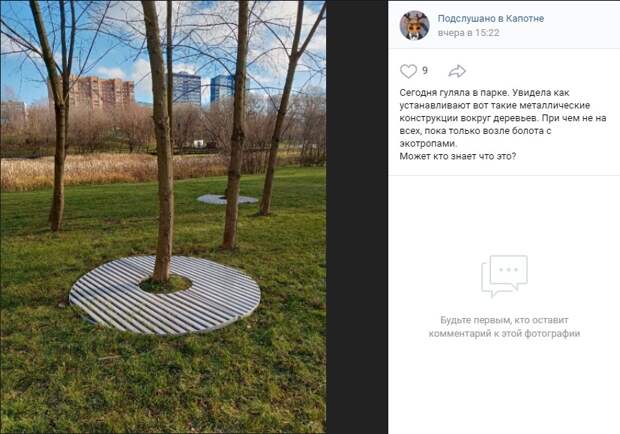Click the brown apartment block in the photo

coord(101,92)
